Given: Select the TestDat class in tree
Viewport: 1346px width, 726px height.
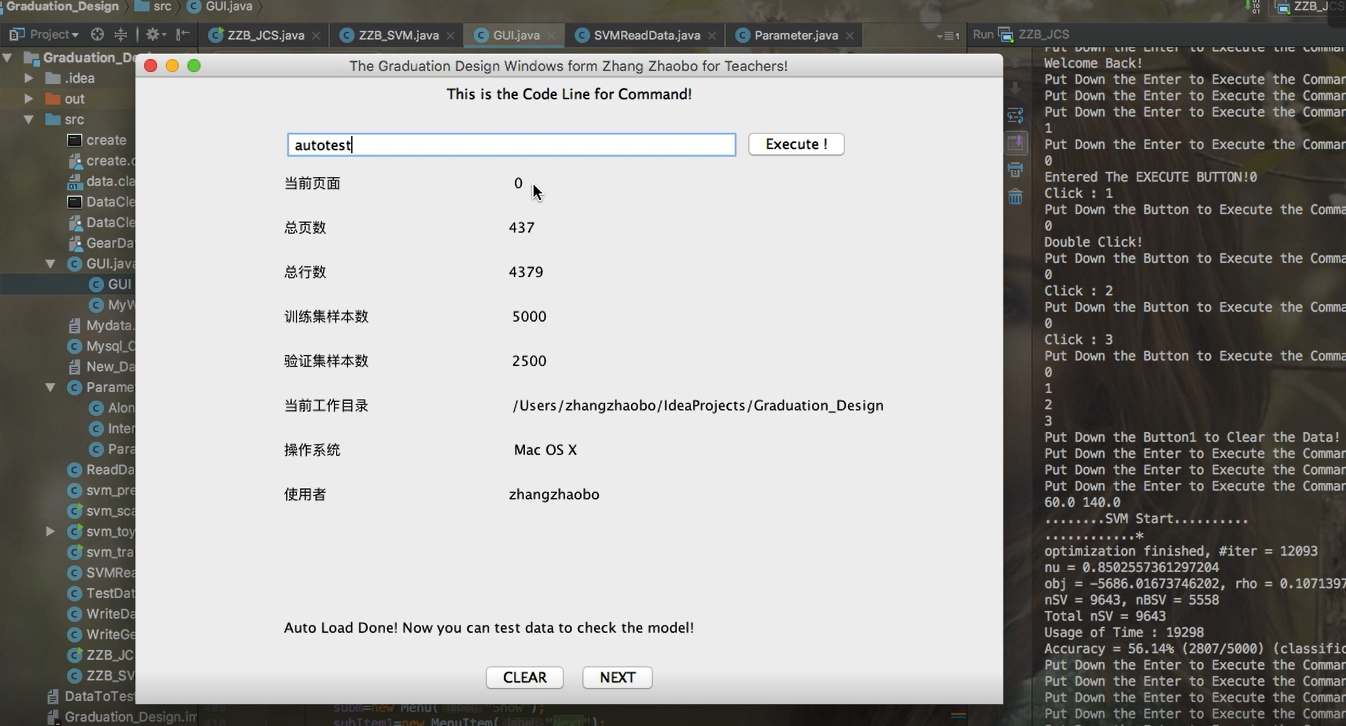Looking at the screenshot, I should [101, 593].
